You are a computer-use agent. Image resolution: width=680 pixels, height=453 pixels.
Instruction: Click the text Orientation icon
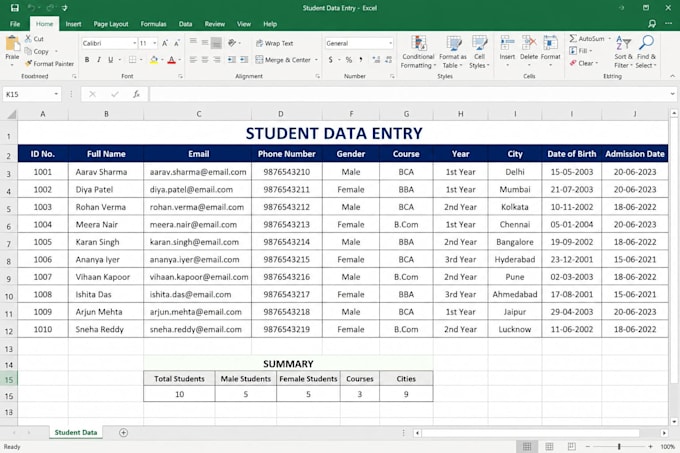[x=232, y=42]
